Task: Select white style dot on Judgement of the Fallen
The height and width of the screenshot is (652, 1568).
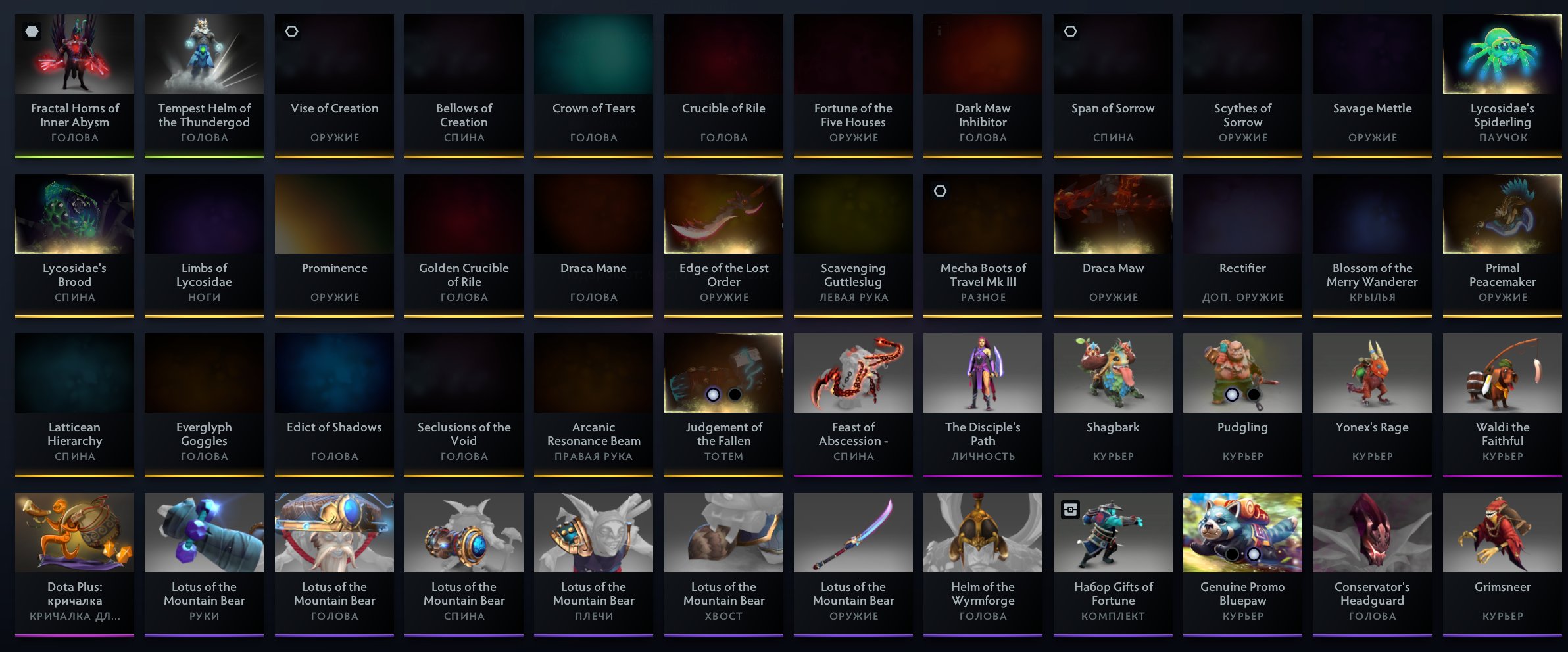Action: coord(713,394)
